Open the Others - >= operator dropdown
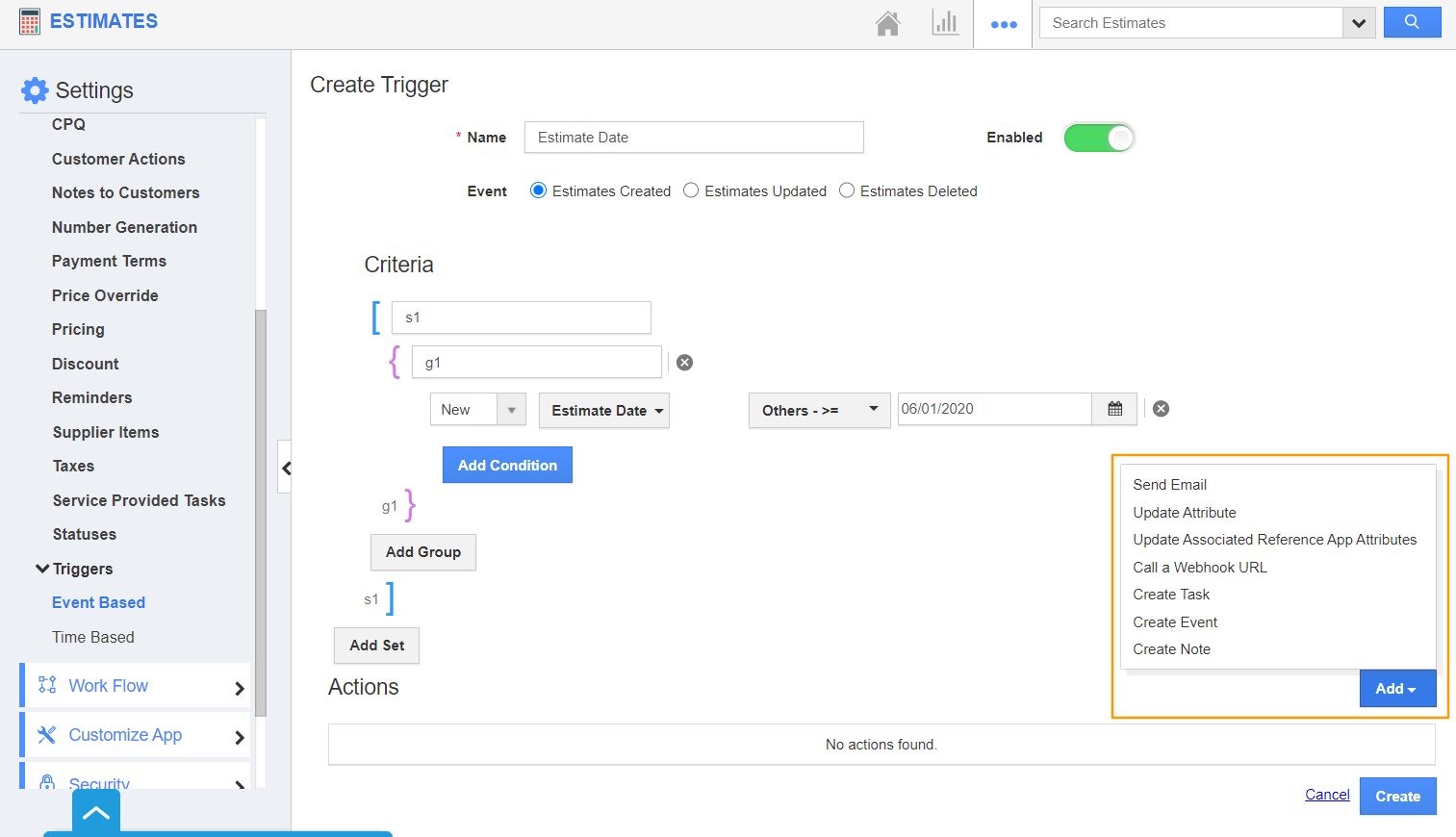Image resolution: width=1456 pixels, height=837 pixels. pos(820,411)
